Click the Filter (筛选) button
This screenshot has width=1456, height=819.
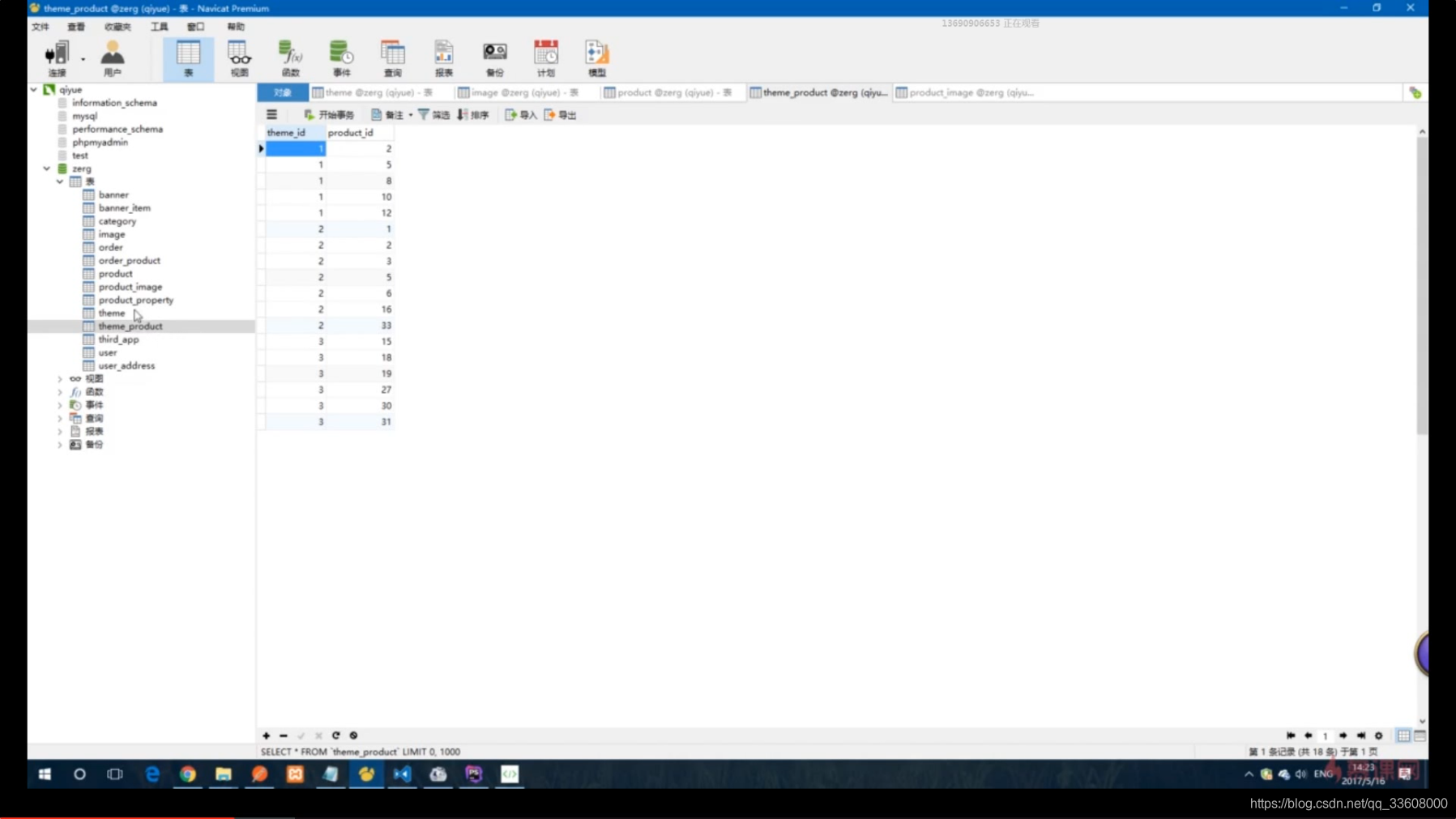pos(433,115)
